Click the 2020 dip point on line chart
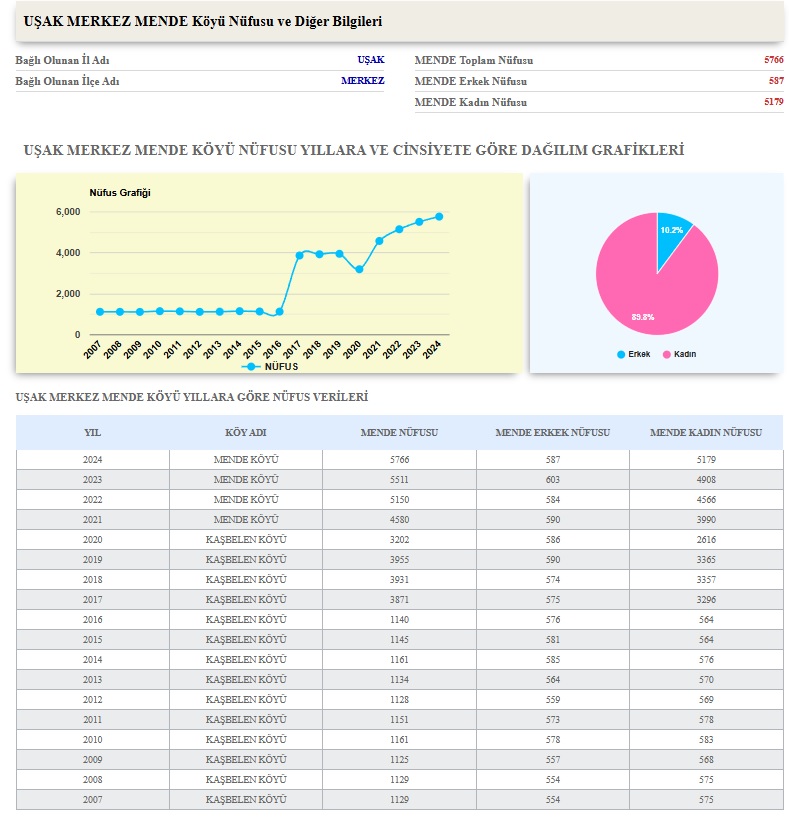The height and width of the screenshot is (818, 789). [359, 269]
